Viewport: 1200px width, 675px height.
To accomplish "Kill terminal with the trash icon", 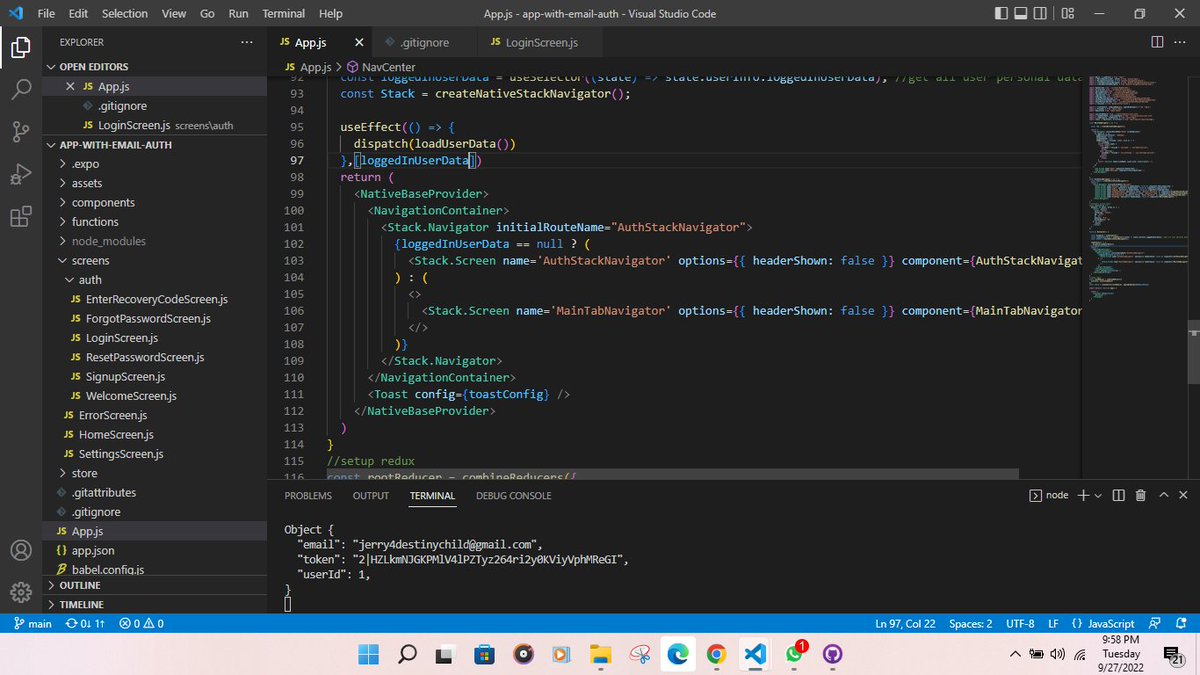I will click(1140, 495).
